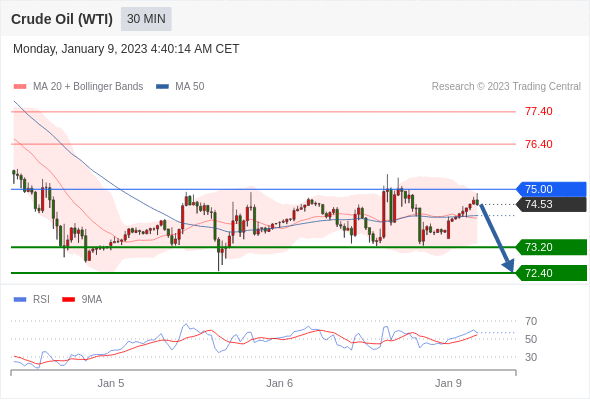The width and height of the screenshot is (590, 400).
Task: Click the blue 75.00 pivot tag
Action: click(x=551, y=189)
